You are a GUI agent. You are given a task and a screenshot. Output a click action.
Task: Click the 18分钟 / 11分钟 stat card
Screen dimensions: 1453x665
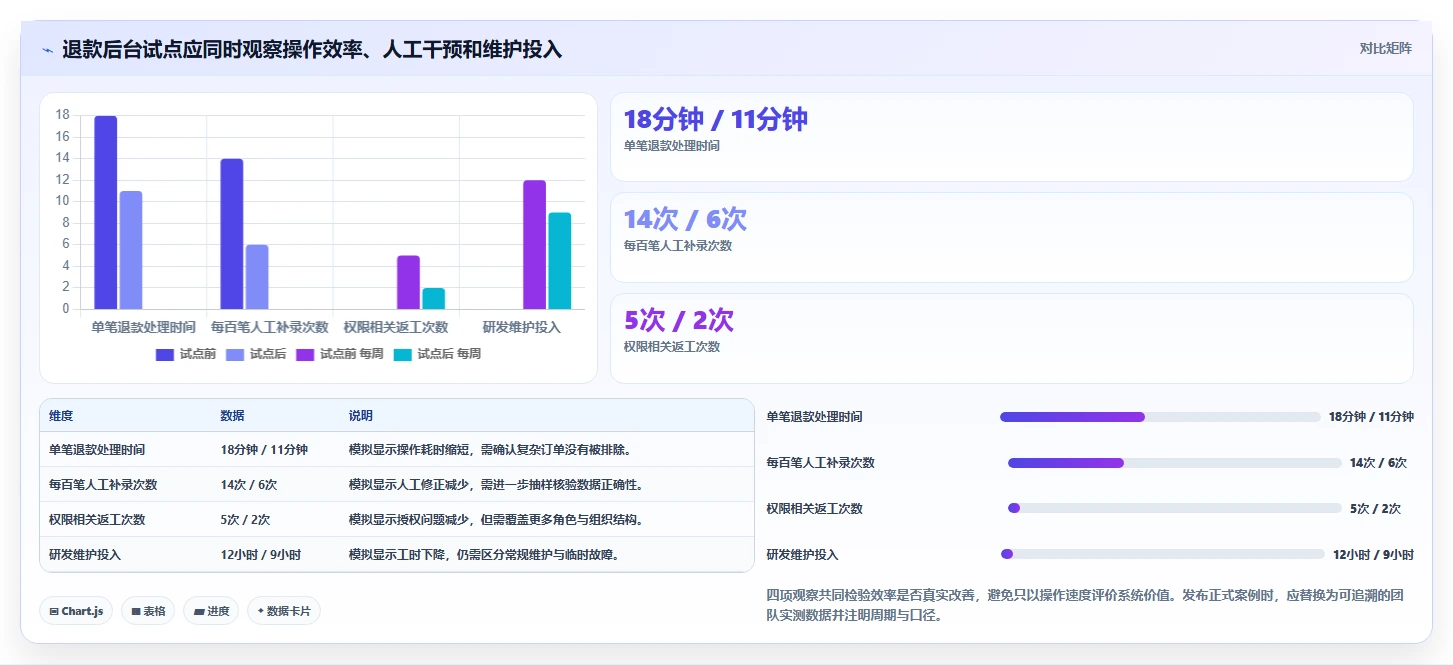(1011, 137)
